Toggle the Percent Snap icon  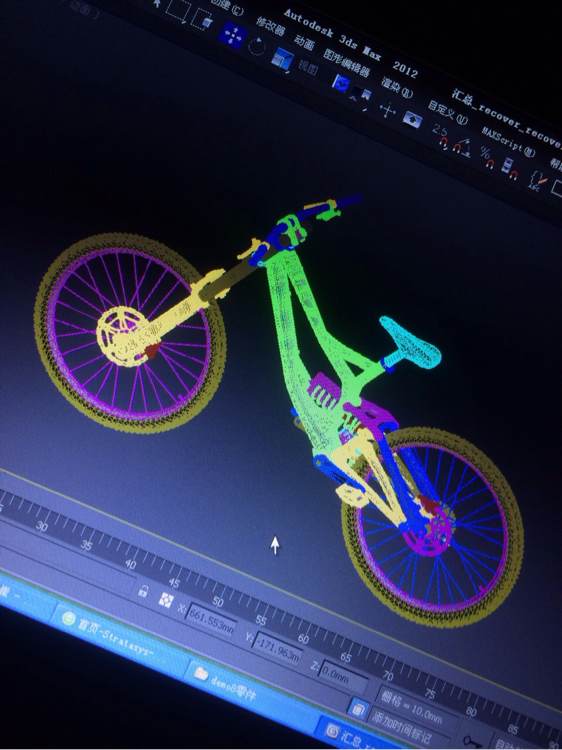(487, 159)
